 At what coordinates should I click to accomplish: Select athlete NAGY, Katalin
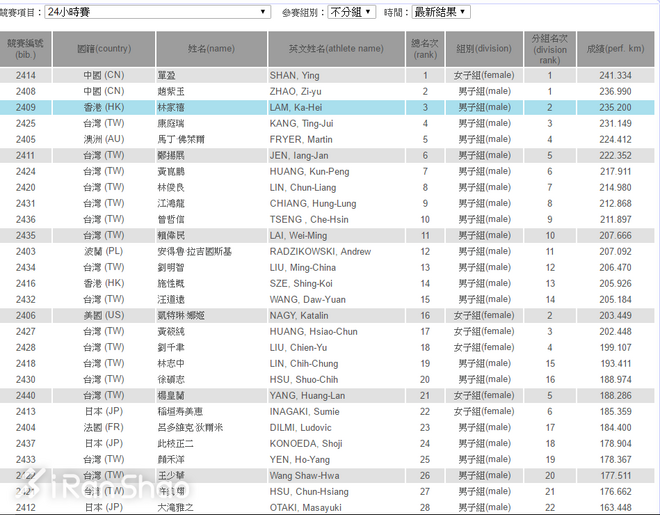point(299,315)
